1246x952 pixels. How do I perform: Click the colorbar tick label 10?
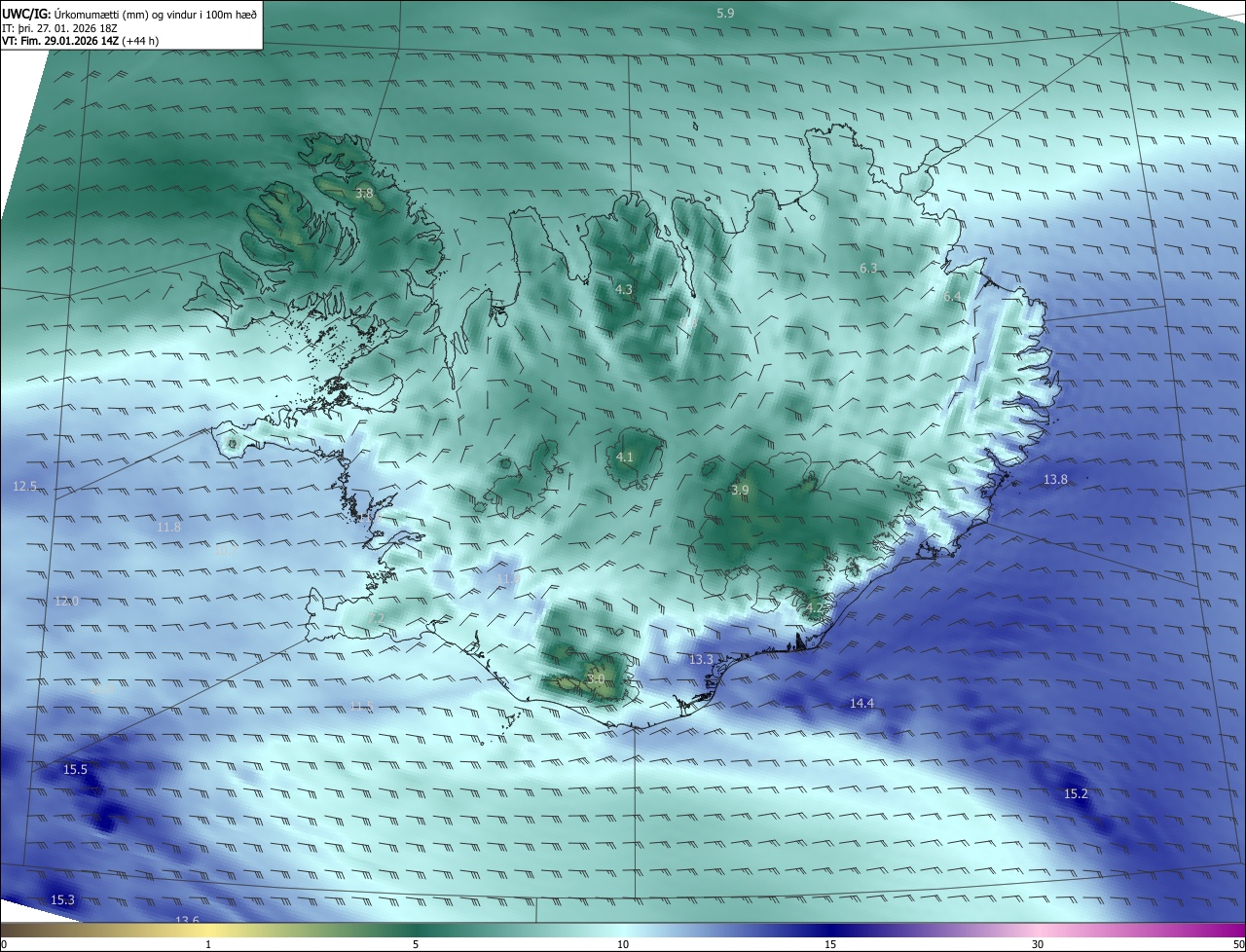pyautogui.click(x=623, y=944)
